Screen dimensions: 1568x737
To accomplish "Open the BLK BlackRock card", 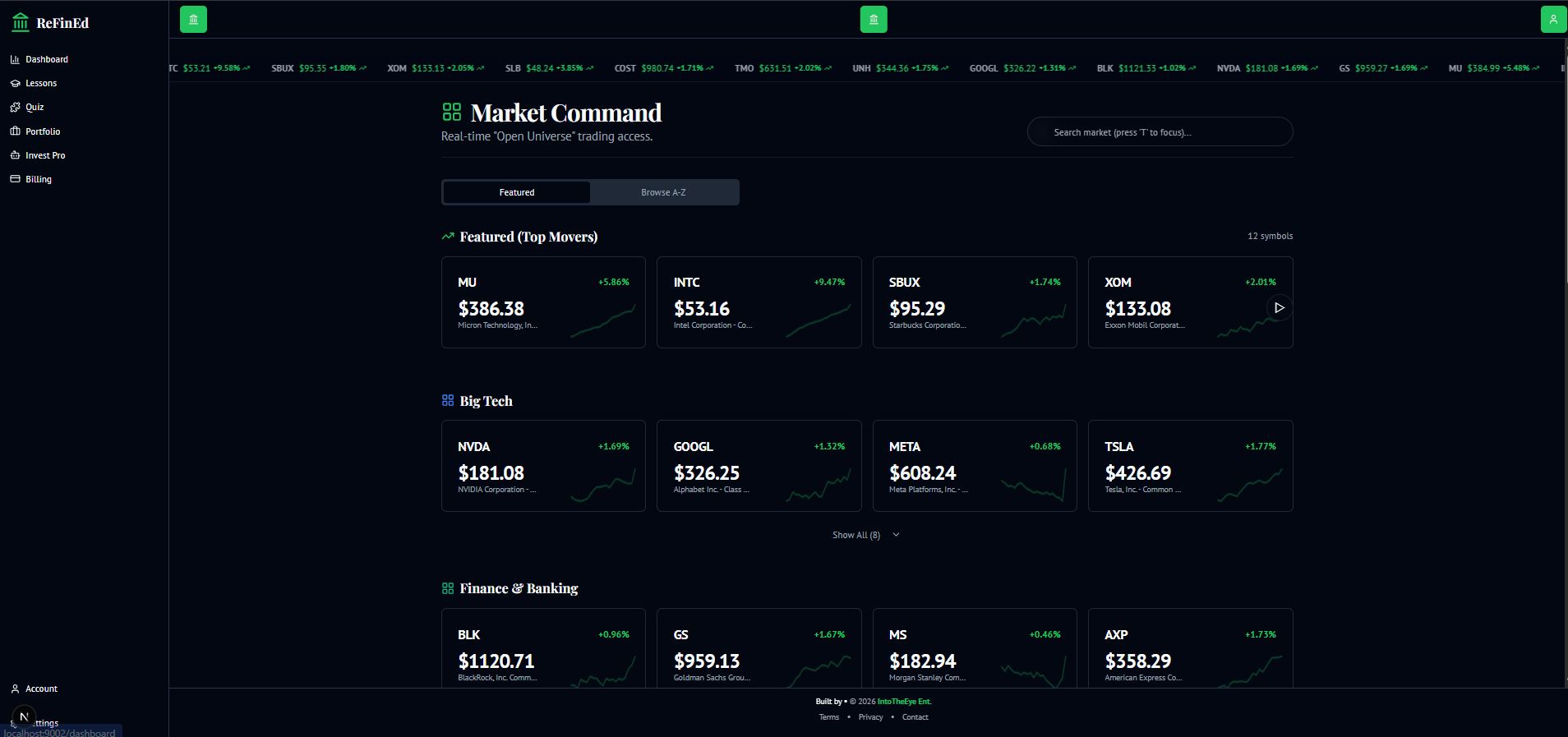I will pos(543,648).
